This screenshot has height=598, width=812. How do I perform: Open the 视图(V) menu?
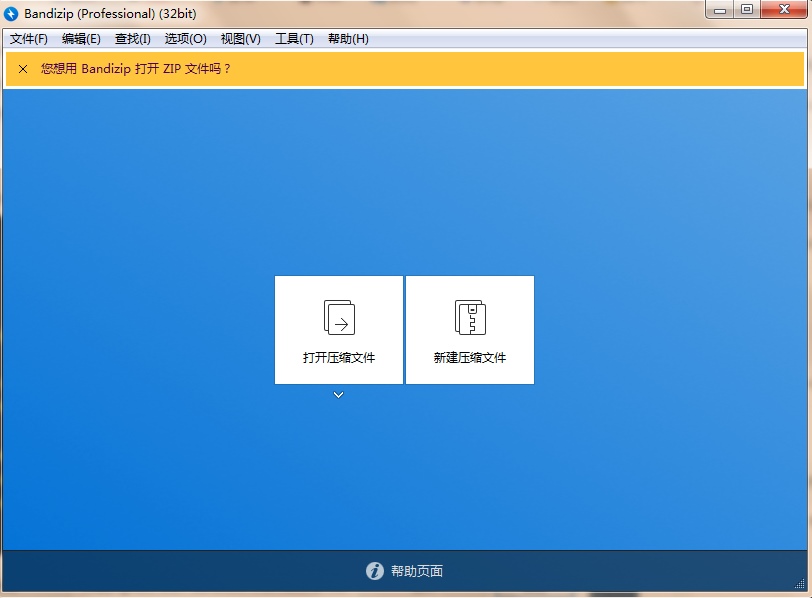(240, 39)
